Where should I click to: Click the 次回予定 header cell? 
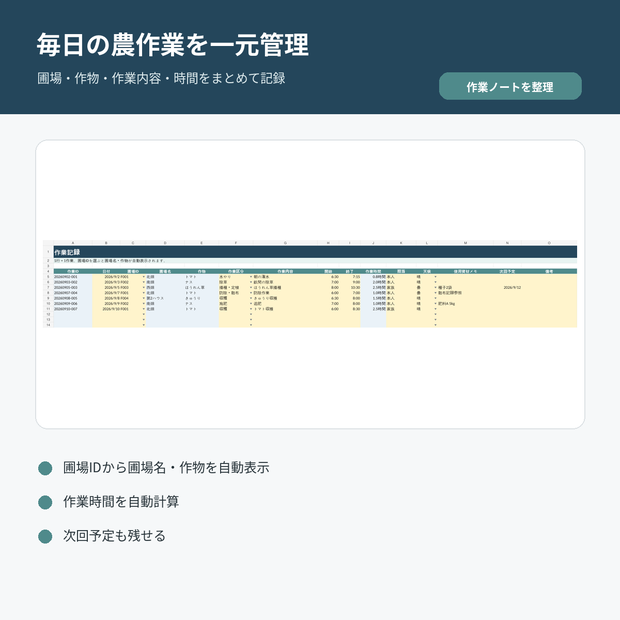click(x=507, y=272)
